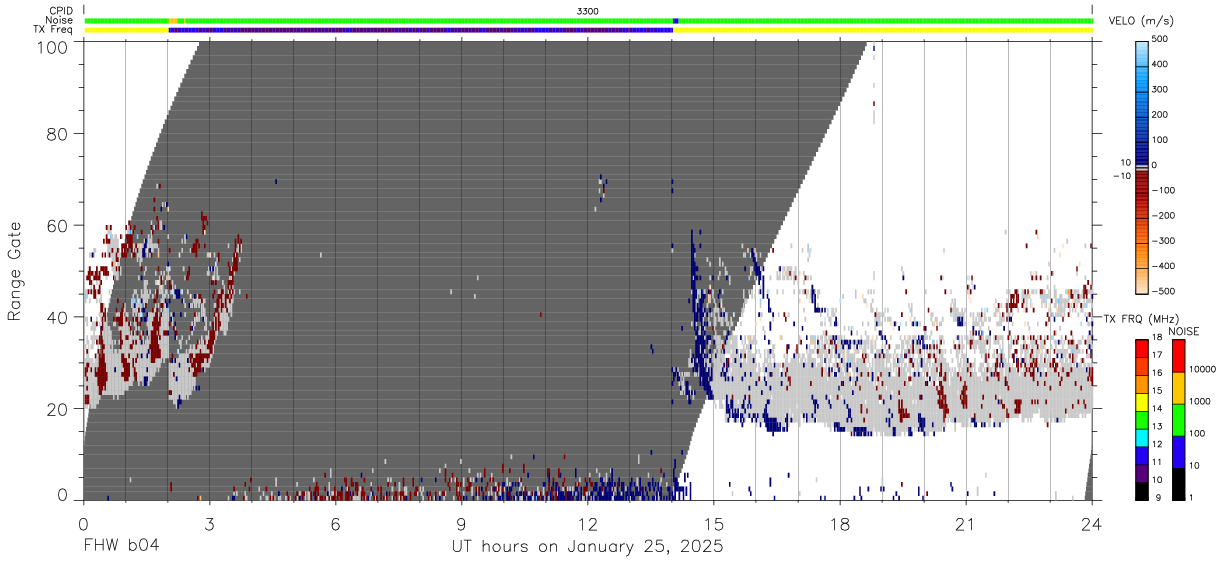This screenshot has width=1228, height=567.
Task: Click the x-axis tick label 3
Action: 210,524
